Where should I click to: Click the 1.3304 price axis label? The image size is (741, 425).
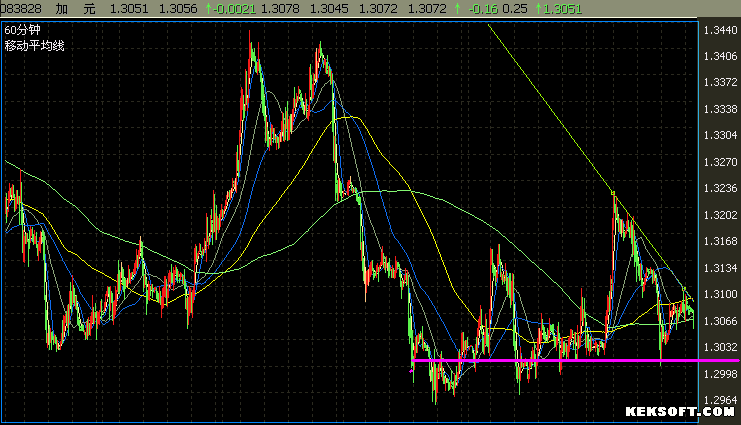[x=720, y=135]
